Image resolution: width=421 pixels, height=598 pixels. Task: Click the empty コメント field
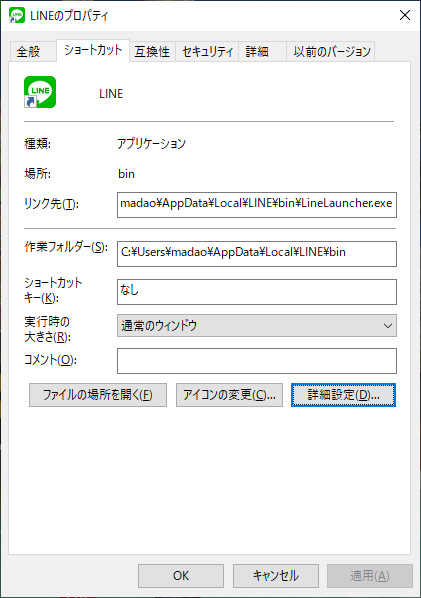tap(257, 360)
